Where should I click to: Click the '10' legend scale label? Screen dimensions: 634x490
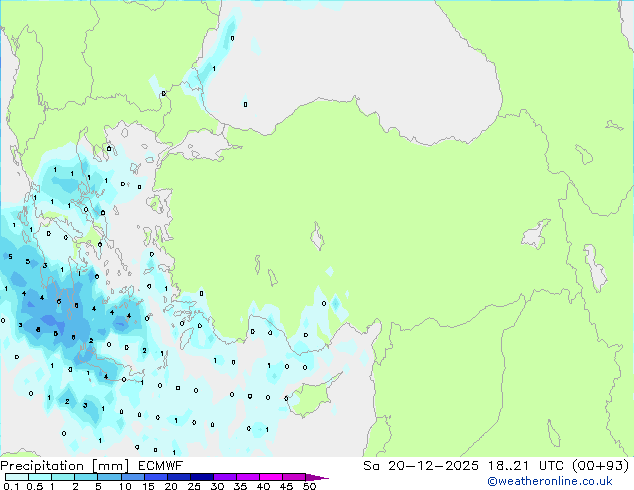click(125, 486)
